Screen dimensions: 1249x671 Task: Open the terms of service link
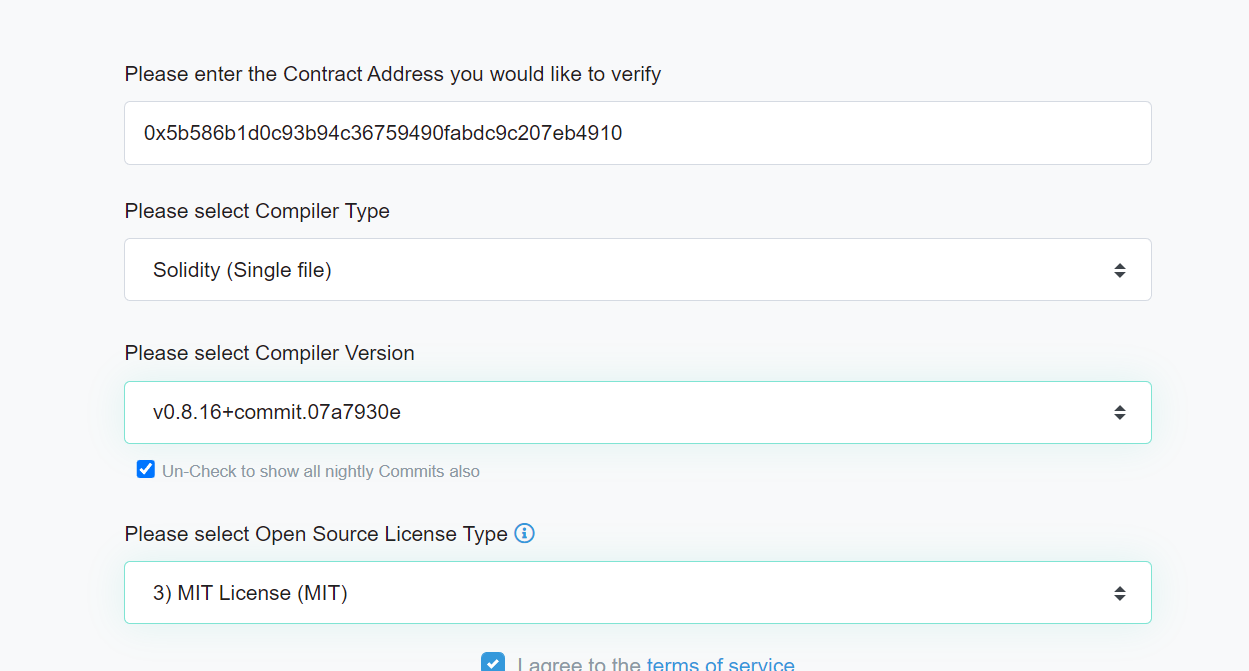point(721,664)
